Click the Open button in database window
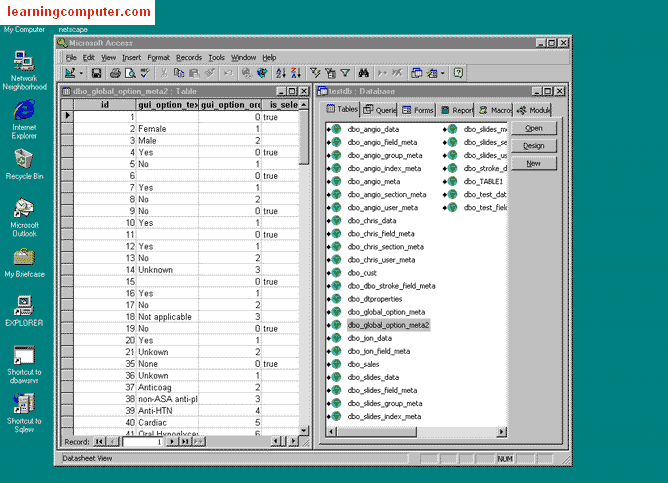 (534, 128)
